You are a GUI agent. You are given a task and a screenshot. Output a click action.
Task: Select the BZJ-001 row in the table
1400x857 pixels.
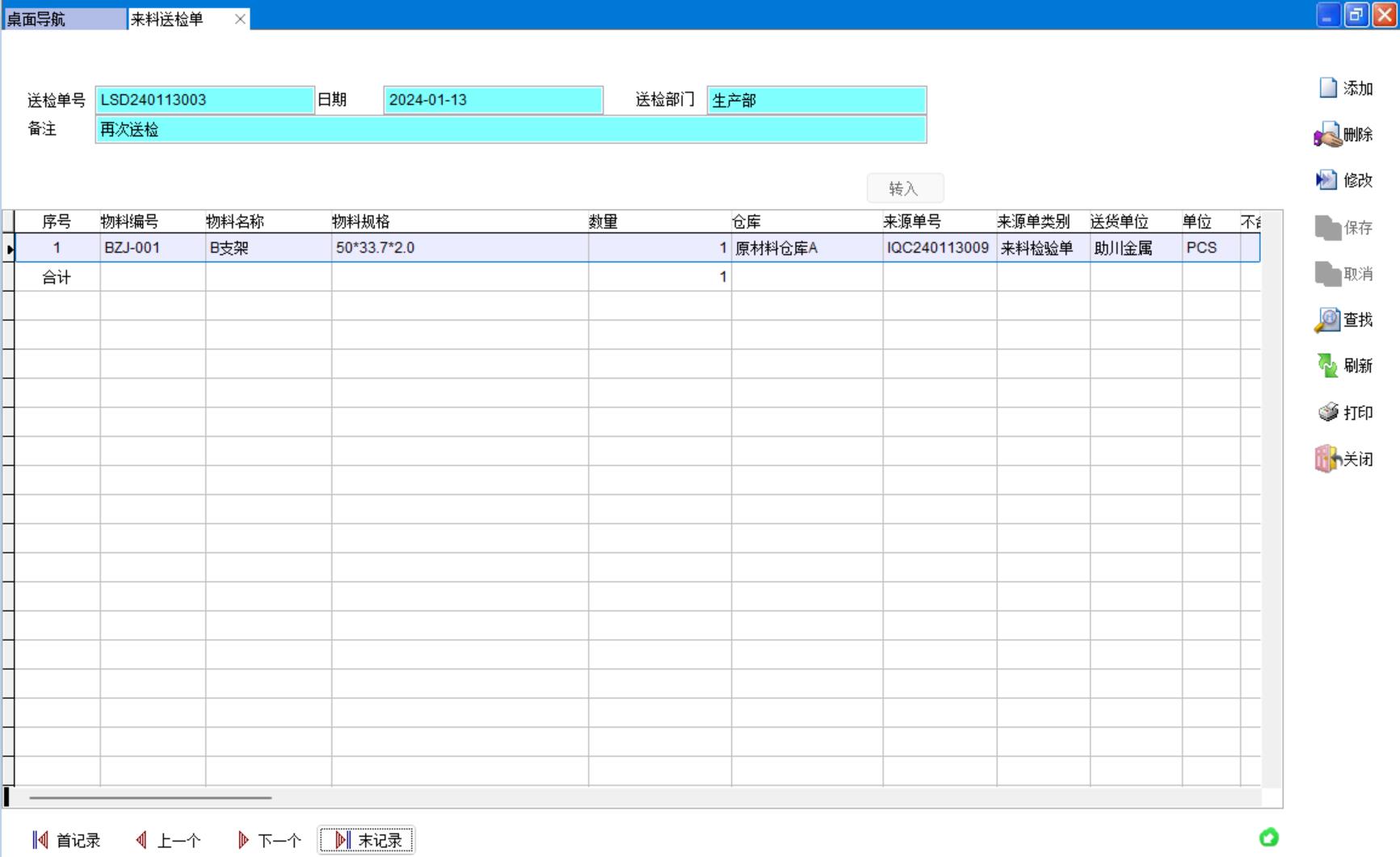(x=132, y=248)
